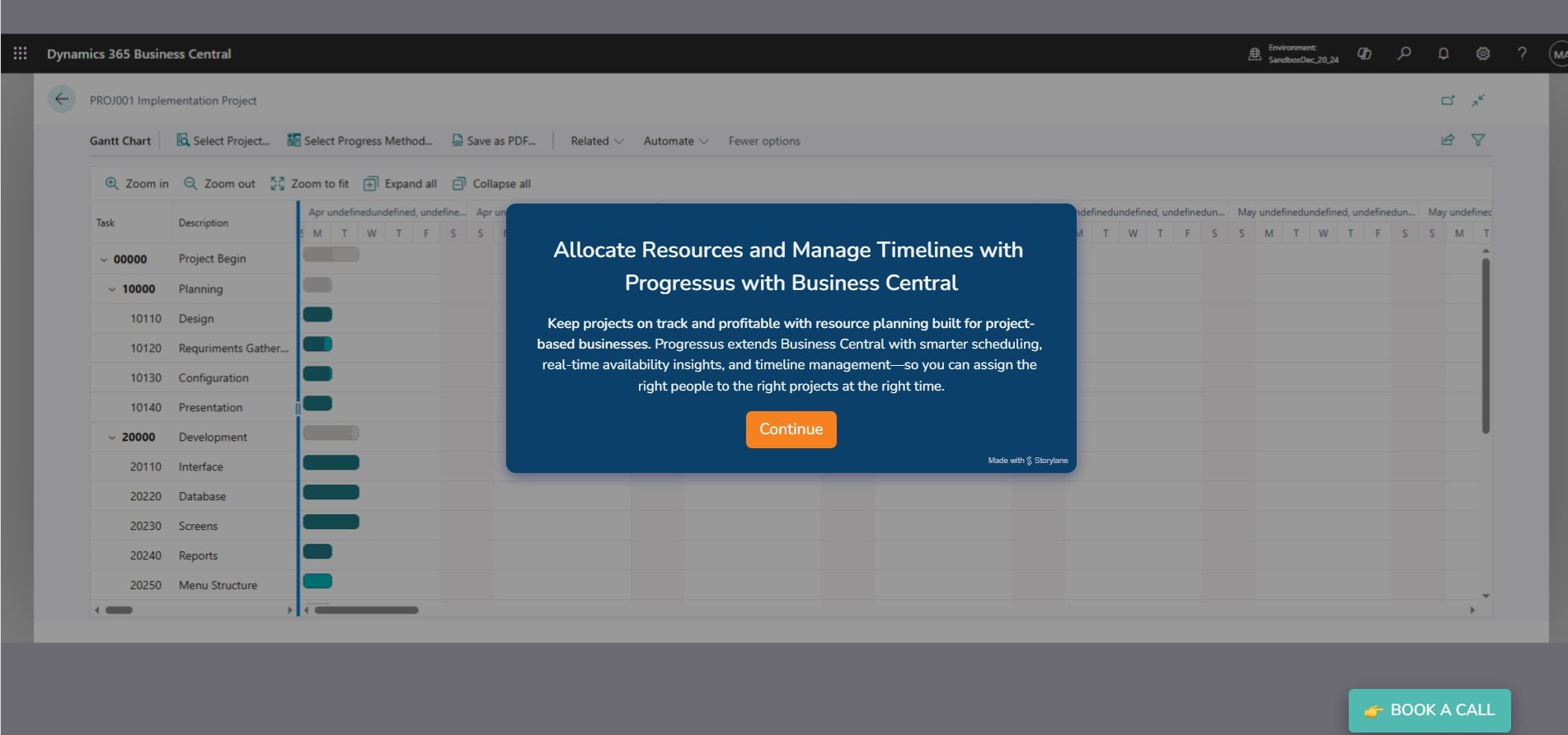Click the PROJ001 Implementation Project title
This screenshot has width=1568, height=735.
click(x=173, y=101)
